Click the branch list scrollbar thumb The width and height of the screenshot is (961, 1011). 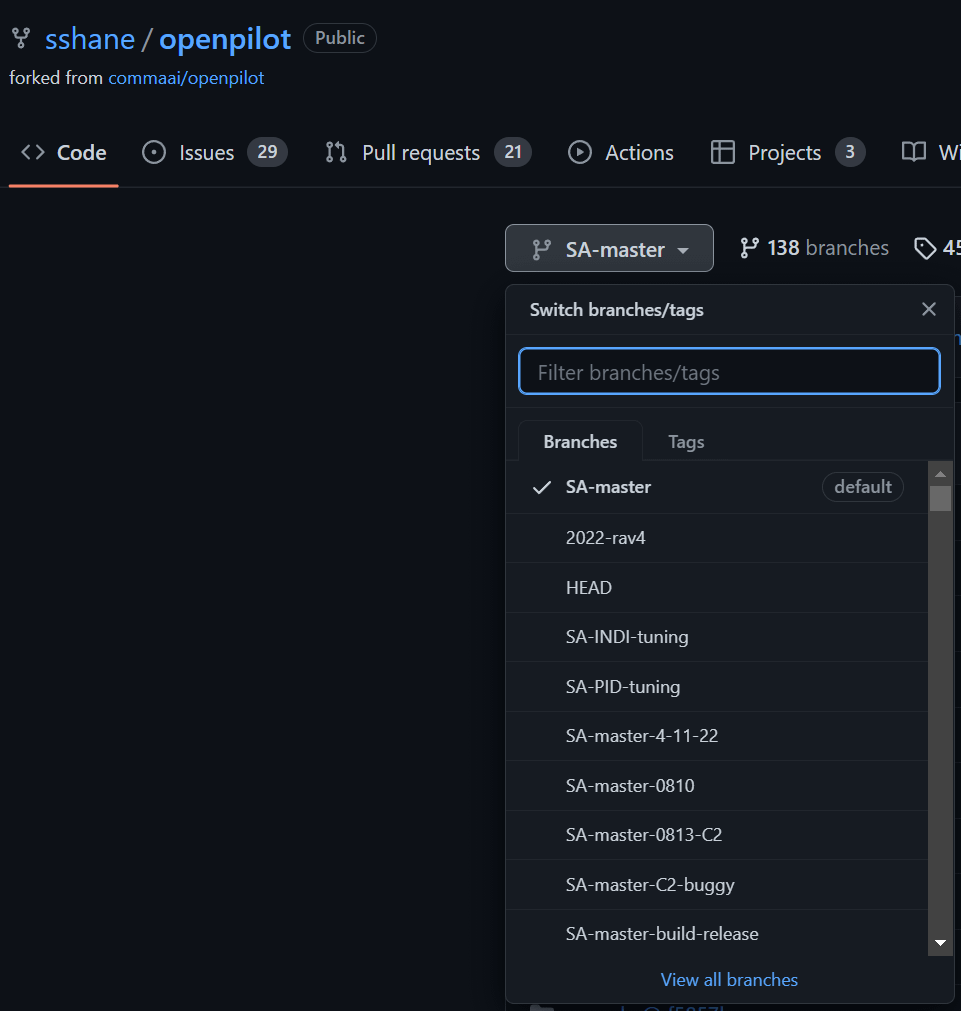click(x=940, y=498)
